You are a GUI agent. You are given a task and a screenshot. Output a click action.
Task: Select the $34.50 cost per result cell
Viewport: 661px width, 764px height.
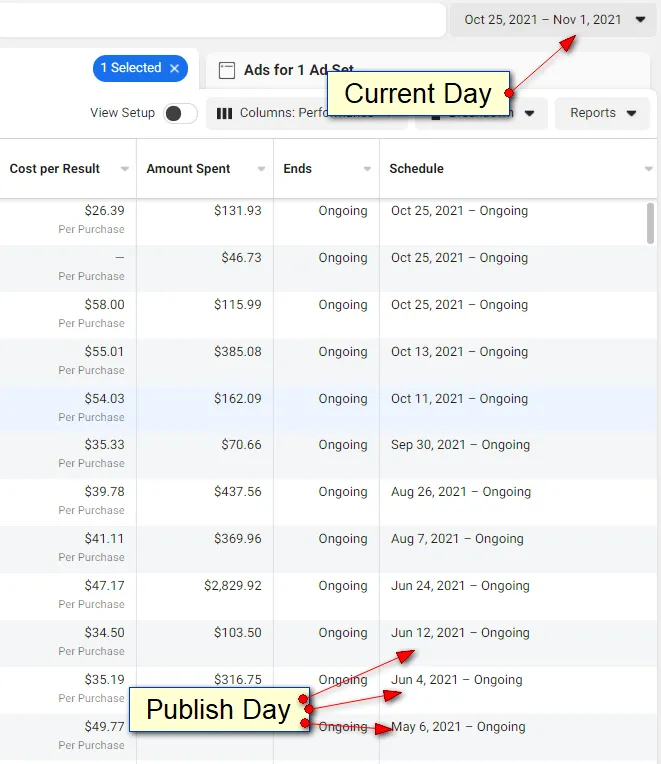tap(104, 633)
